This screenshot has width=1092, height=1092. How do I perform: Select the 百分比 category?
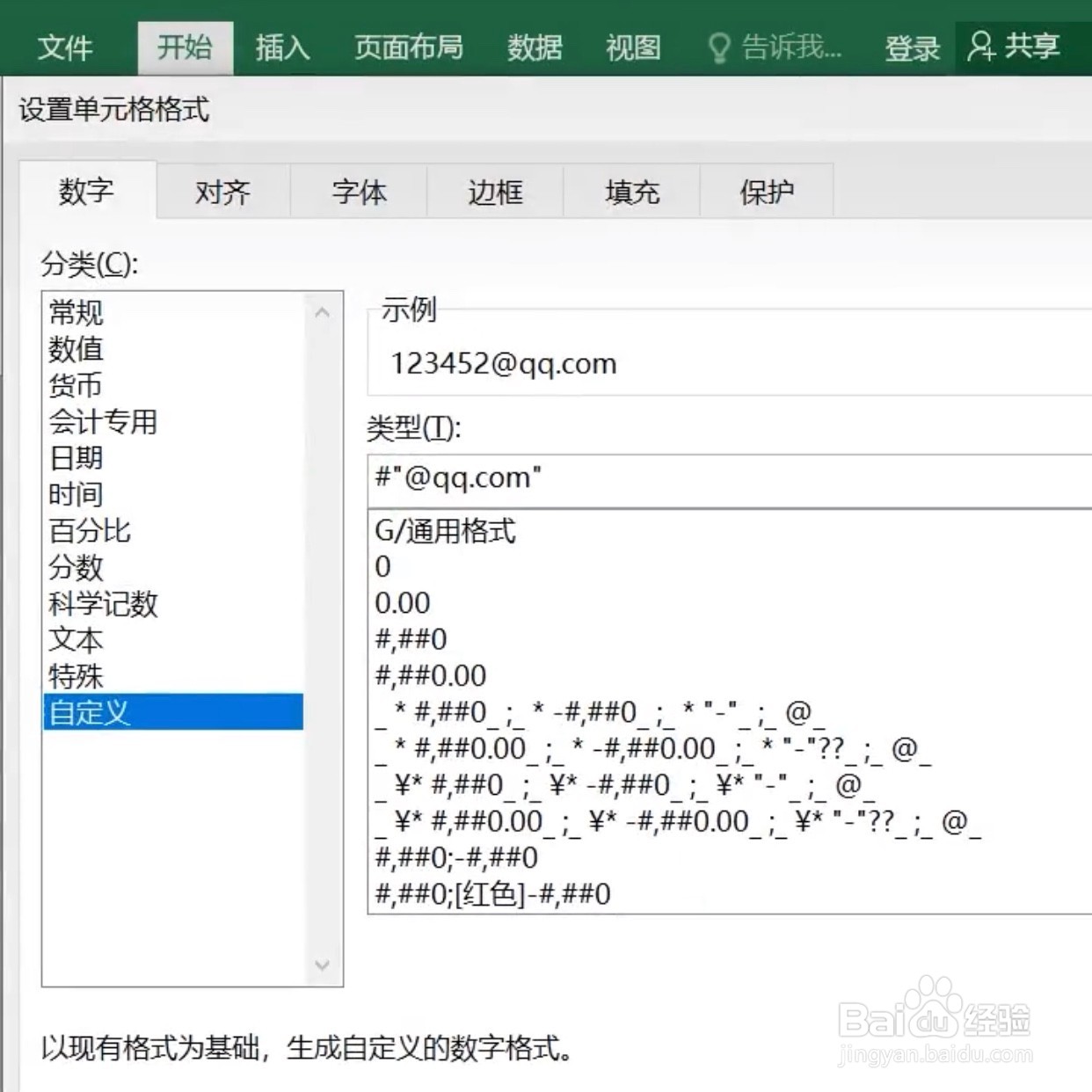(x=88, y=531)
